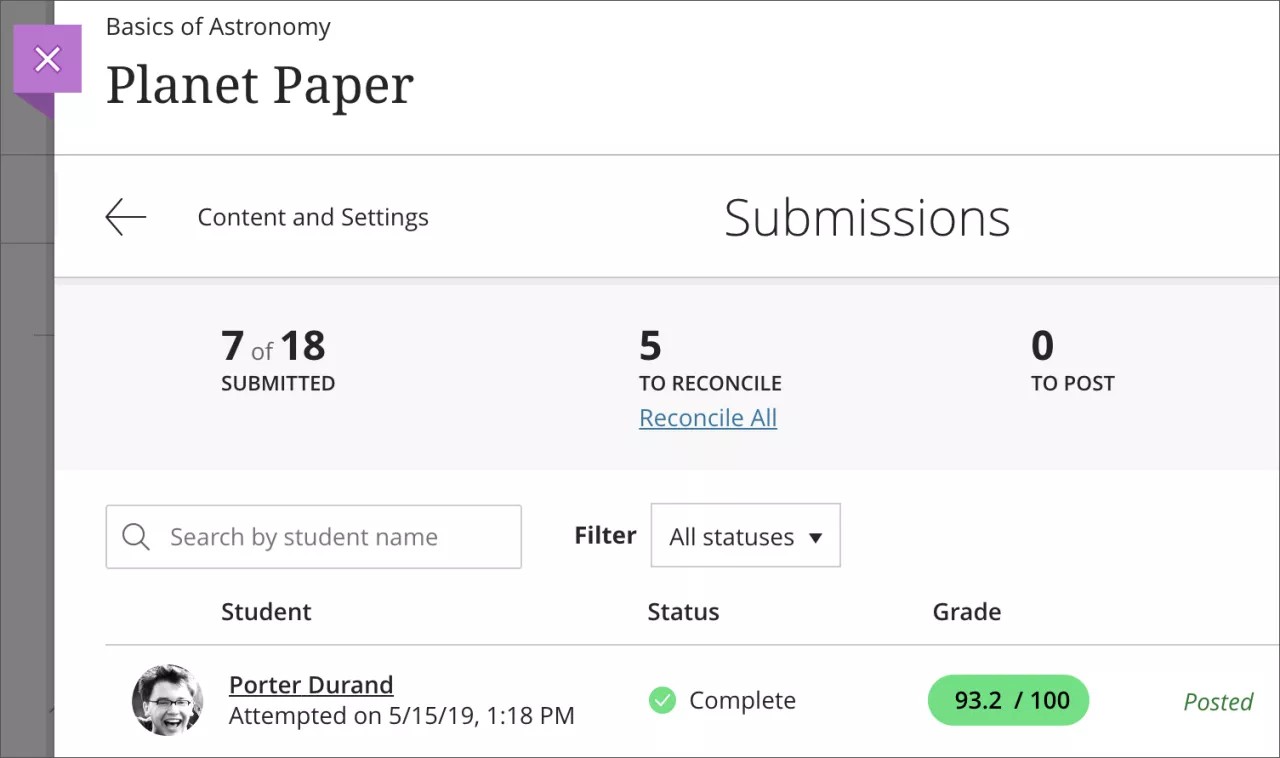Toggle the Complete status for Porter Durand

click(x=661, y=701)
